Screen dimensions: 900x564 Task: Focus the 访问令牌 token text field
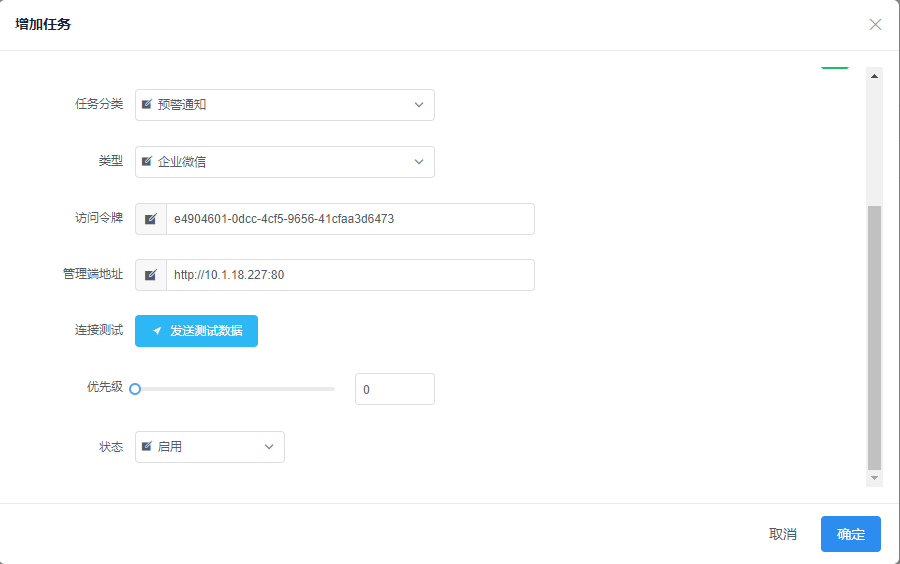[x=350, y=219]
